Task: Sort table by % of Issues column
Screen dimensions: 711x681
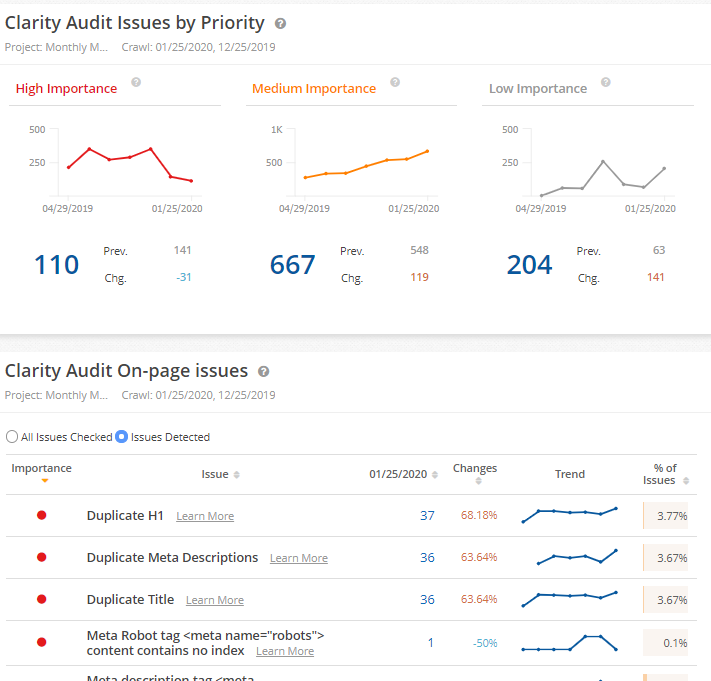Action: 686,481
